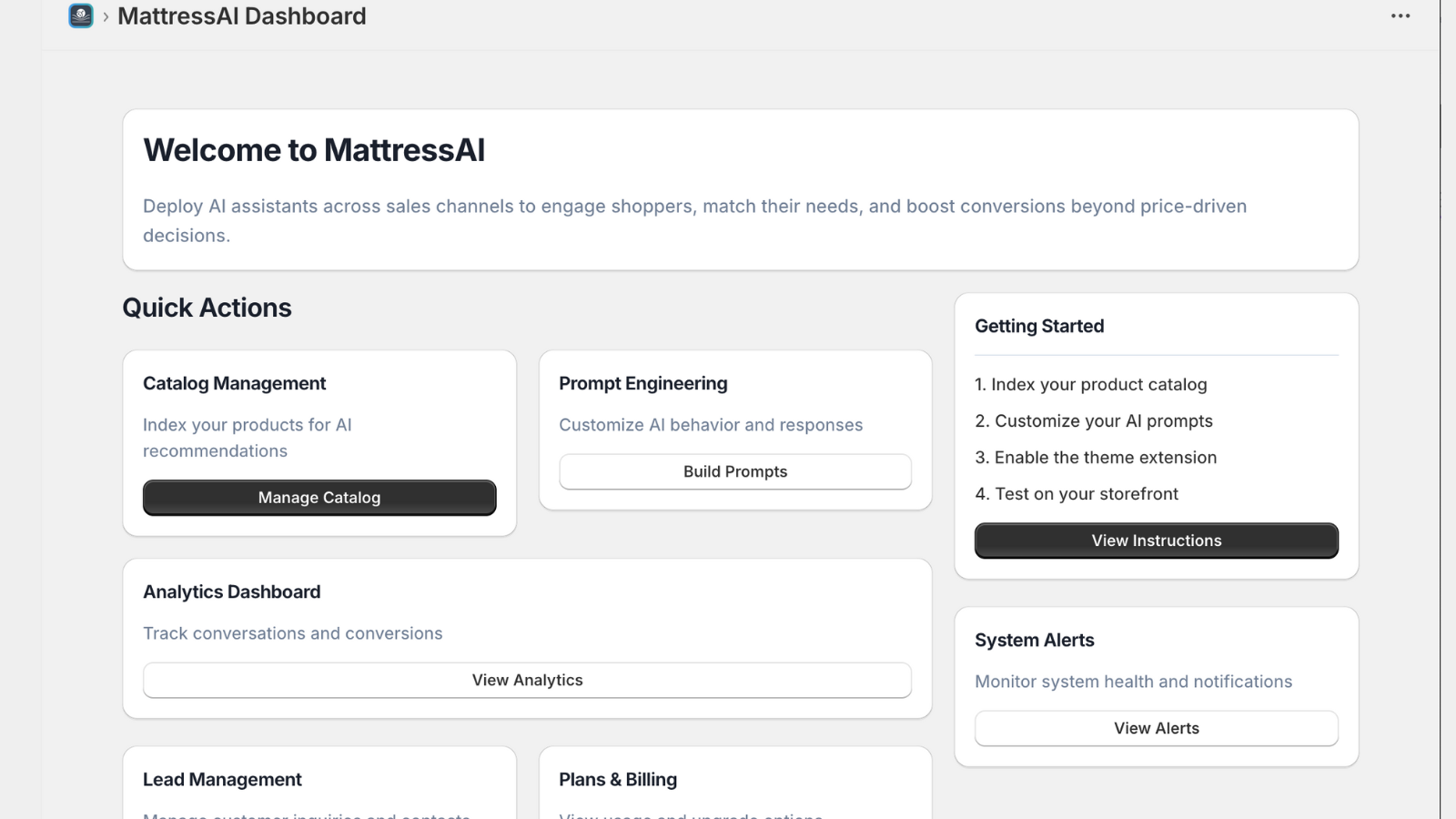The width and height of the screenshot is (1456, 819).
Task: Click the Quick Actions heading
Action: pos(207,308)
